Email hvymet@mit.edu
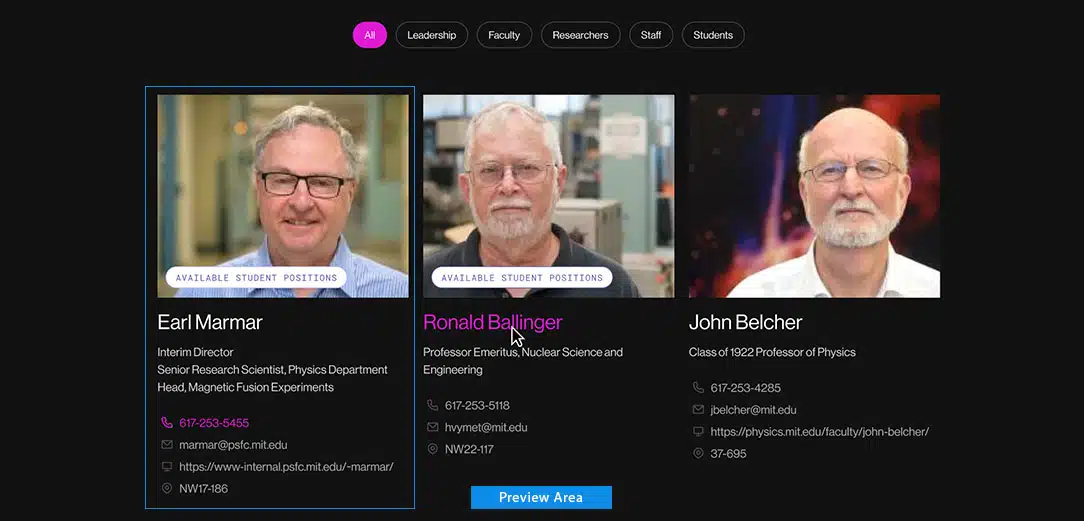1084x521 pixels. pos(486,428)
